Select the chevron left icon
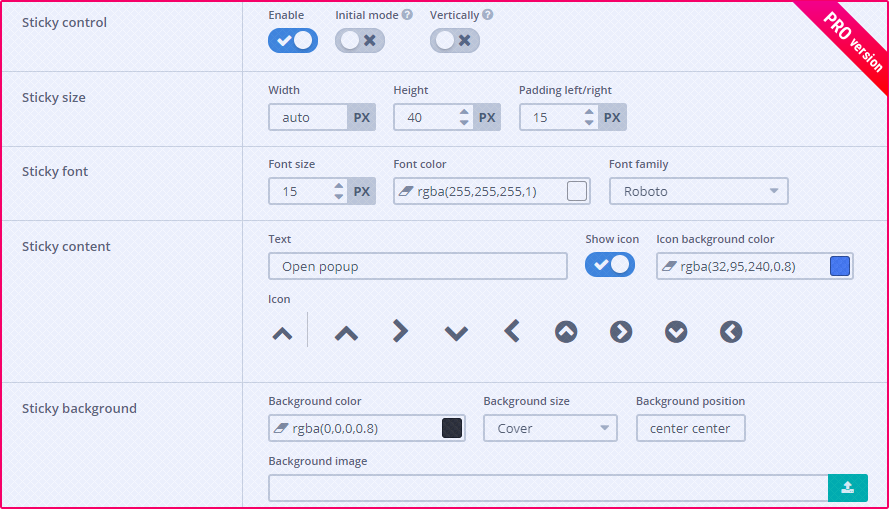The width and height of the screenshot is (889, 509). (x=512, y=331)
